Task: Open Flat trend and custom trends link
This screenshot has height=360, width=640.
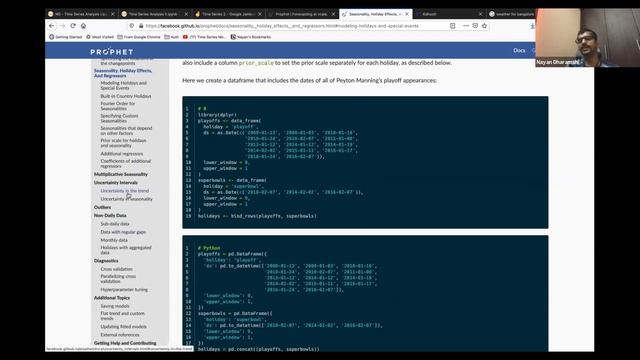Action: (x=122, y=316)
